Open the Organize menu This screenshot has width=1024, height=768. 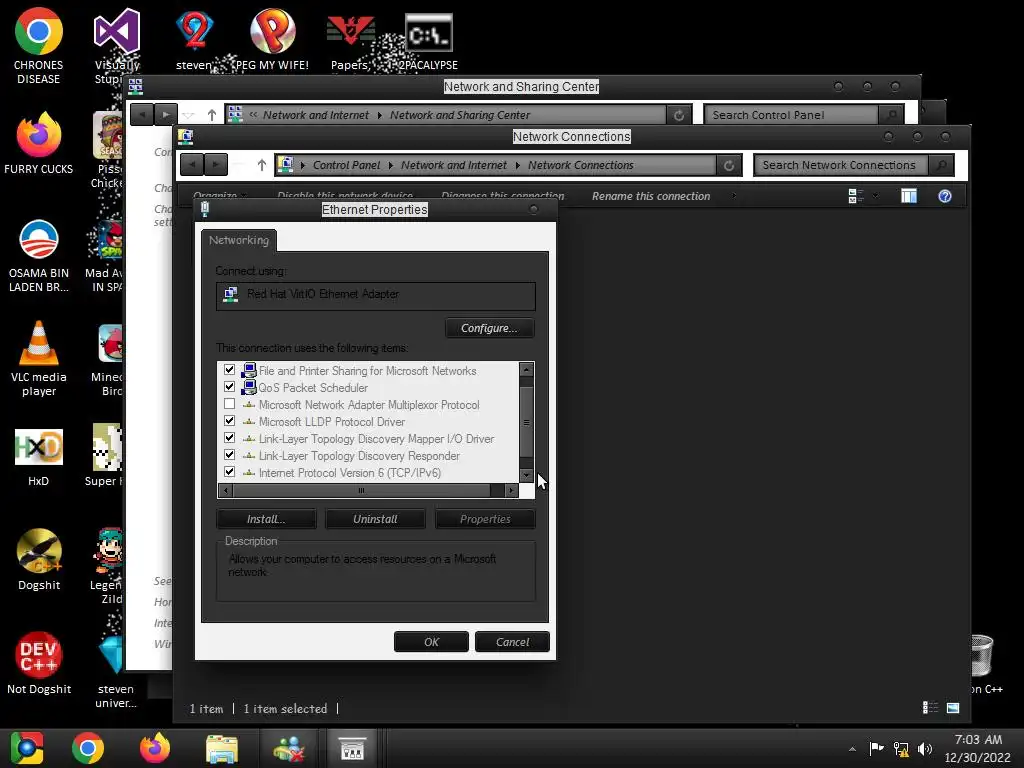[x=220, y=196]
